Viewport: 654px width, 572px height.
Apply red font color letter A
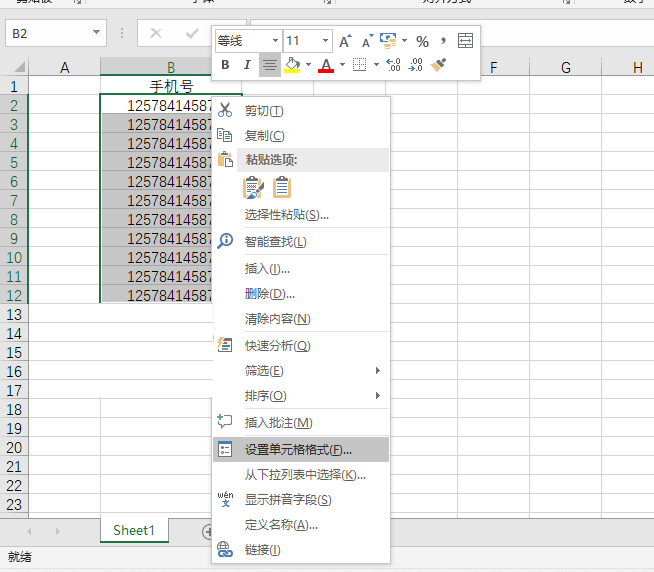click(x=326, y=65)
